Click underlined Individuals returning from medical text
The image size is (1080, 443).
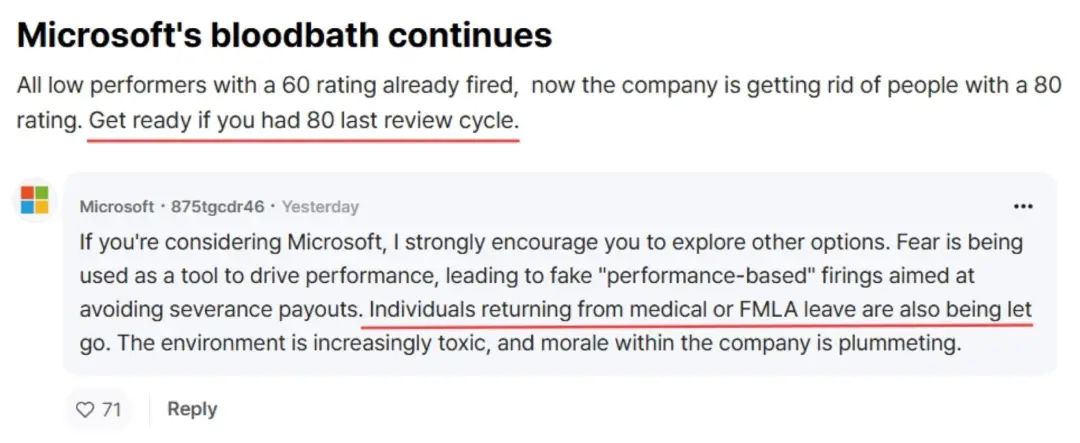click(700, 309)
